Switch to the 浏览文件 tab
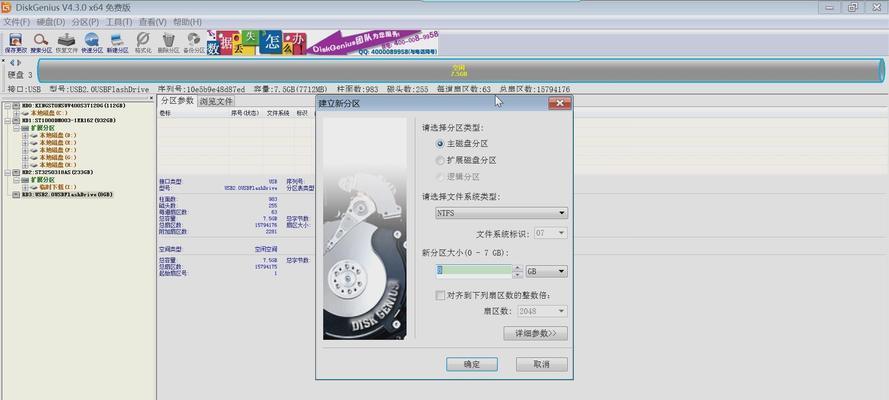Viewport: 889px width, 400px height. pyautogui.click(x=216, y=101)
